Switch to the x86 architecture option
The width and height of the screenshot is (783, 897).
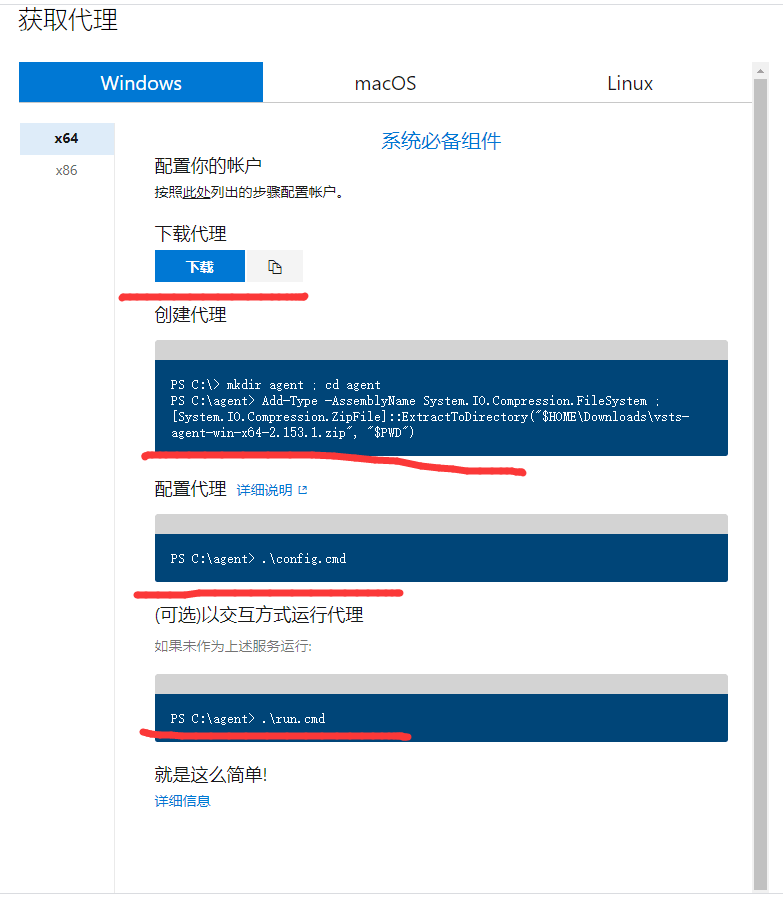coord(67,170)
